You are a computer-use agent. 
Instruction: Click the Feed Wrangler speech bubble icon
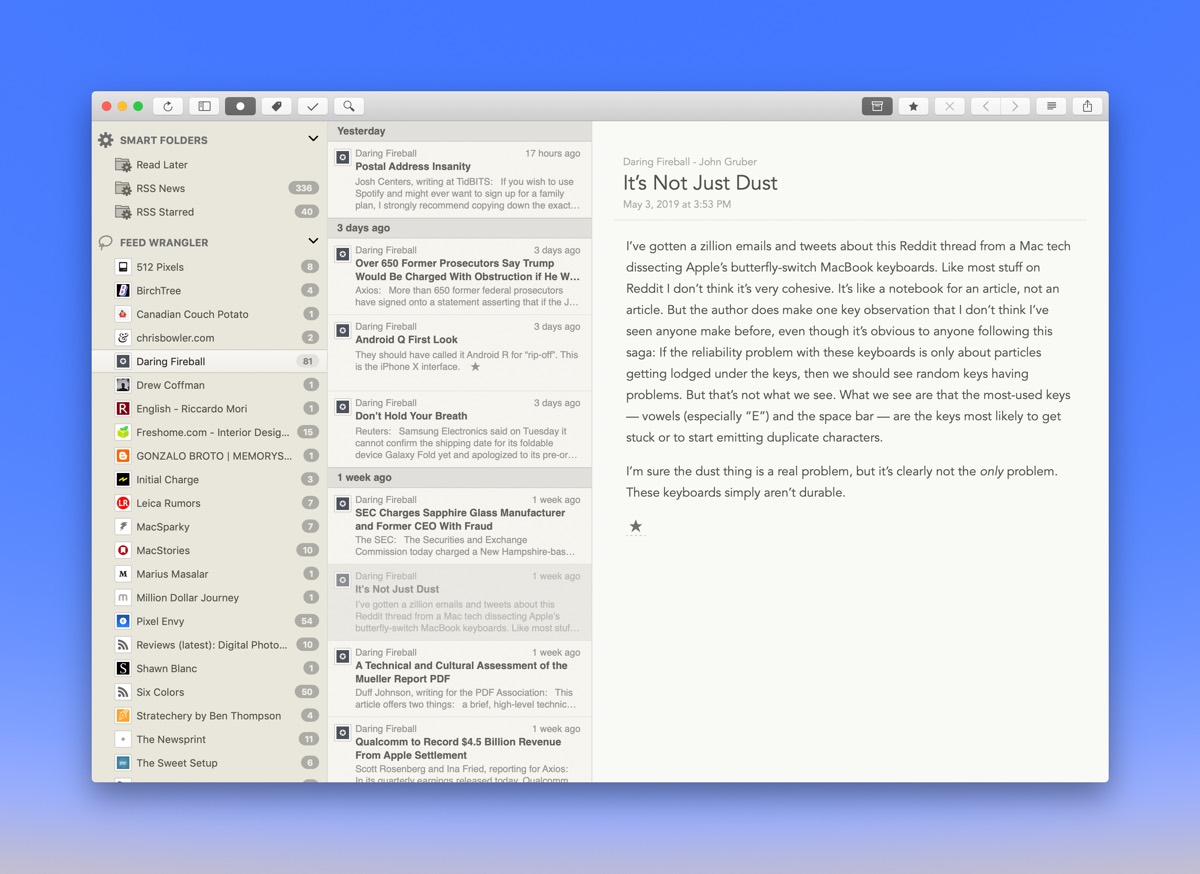coord(105,242)
